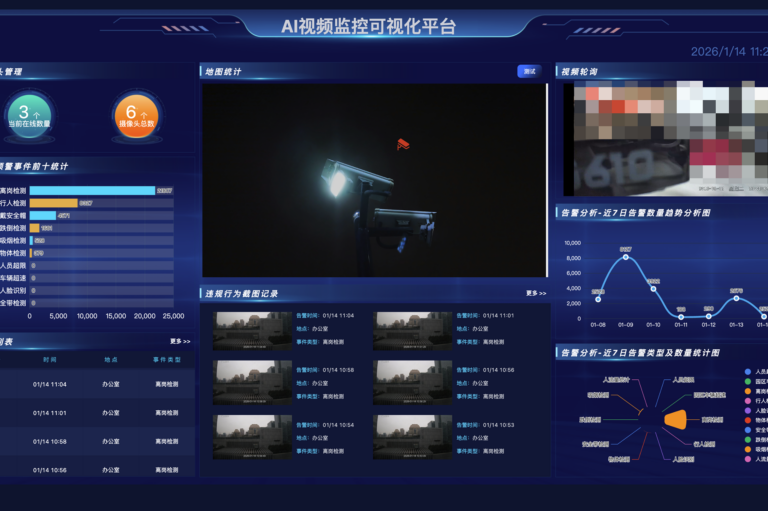This screenshot has width=768, height=511.
Task: Click the 时间 column header in alarm table
Action: pyautogui.click(x=50, y=359)
